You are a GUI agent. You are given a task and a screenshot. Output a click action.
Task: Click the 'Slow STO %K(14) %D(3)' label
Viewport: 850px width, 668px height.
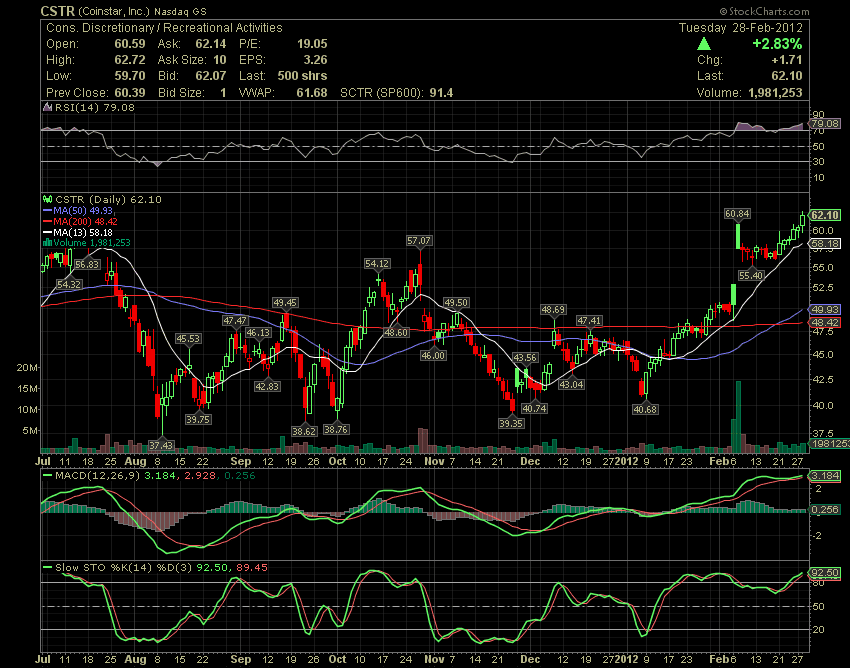(x=123, y=568)
